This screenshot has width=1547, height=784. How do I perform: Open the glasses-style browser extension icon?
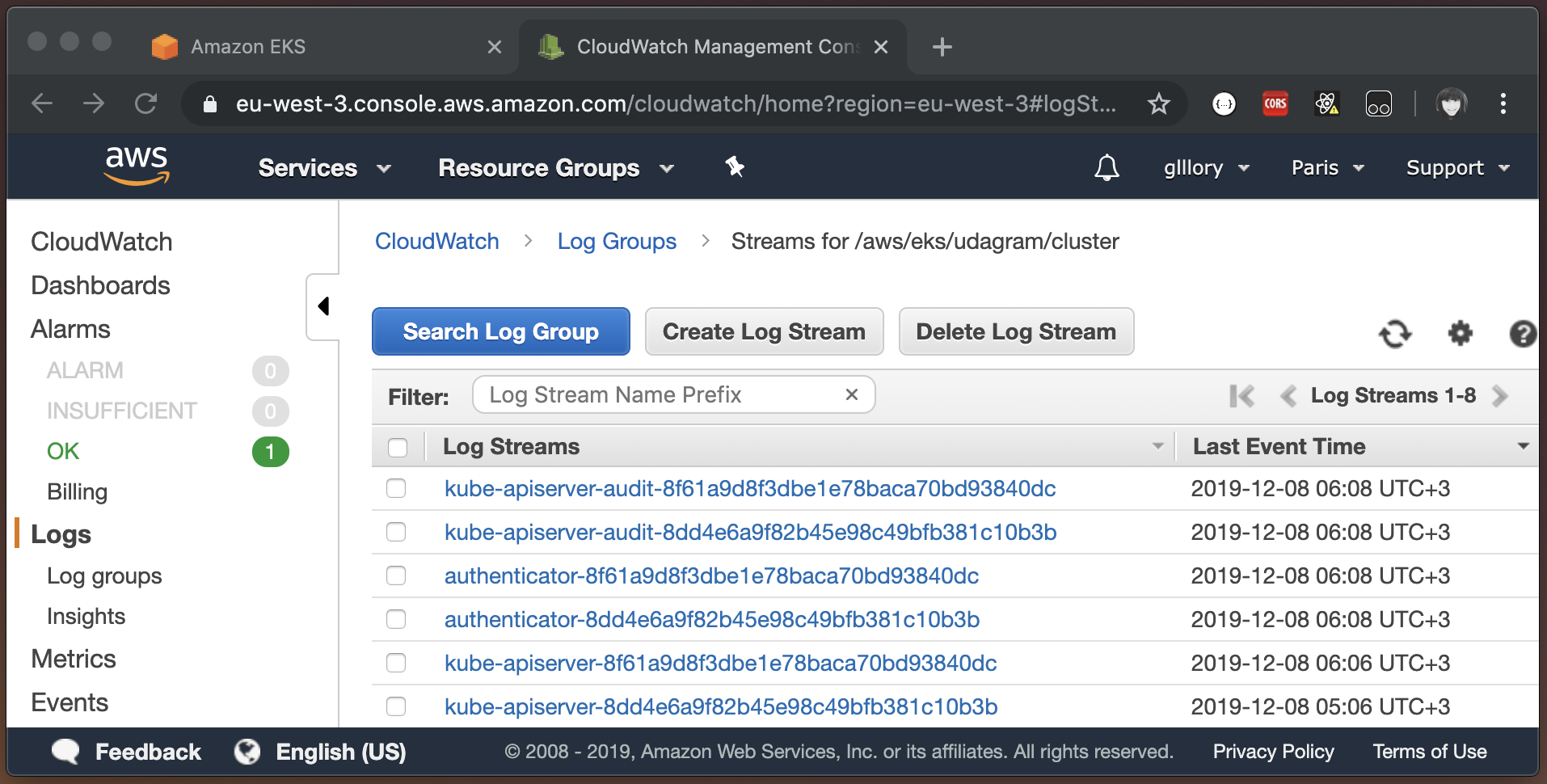coord(1379,103)
